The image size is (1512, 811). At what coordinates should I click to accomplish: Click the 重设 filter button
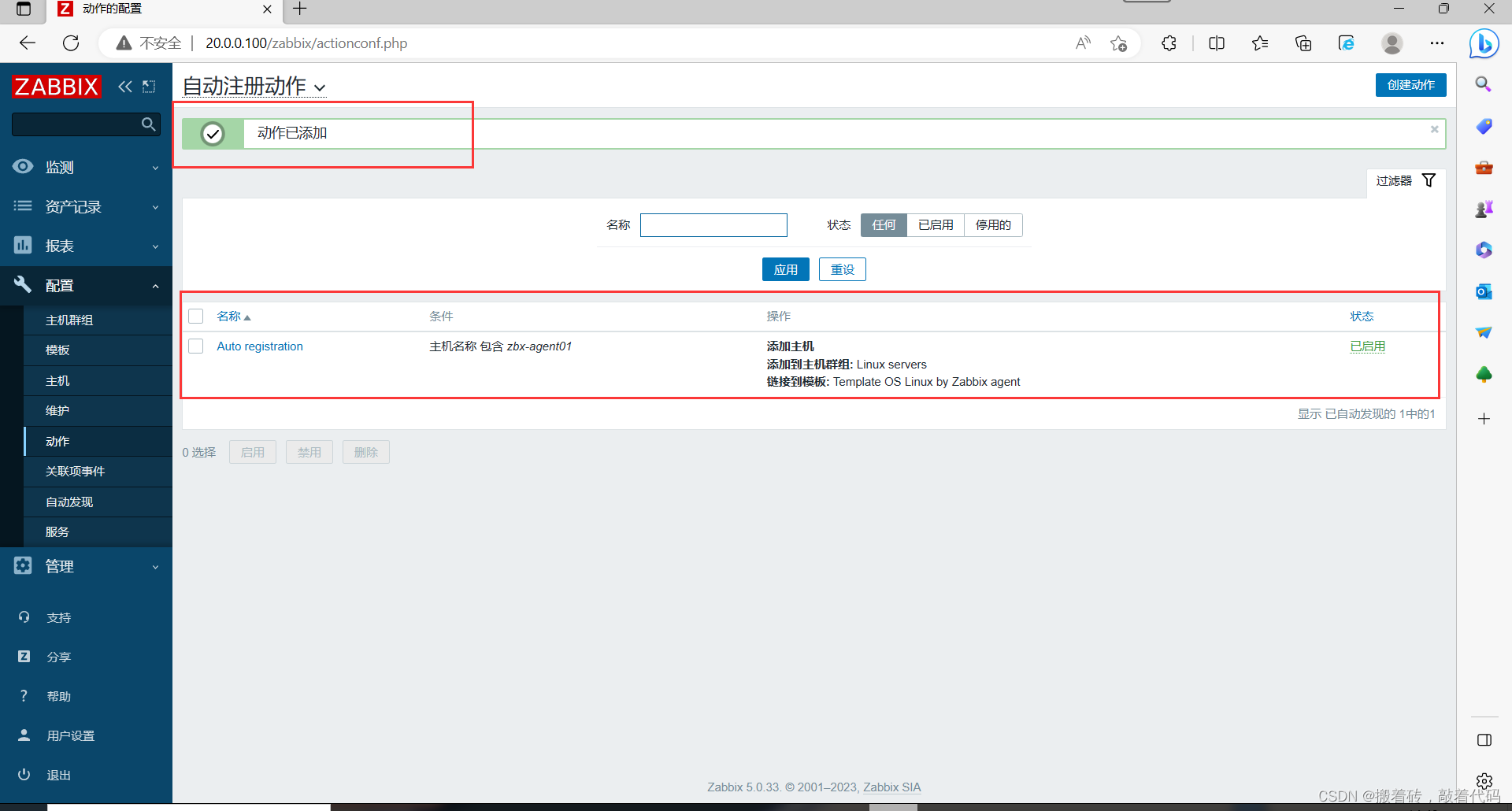[x=842, y=269]
